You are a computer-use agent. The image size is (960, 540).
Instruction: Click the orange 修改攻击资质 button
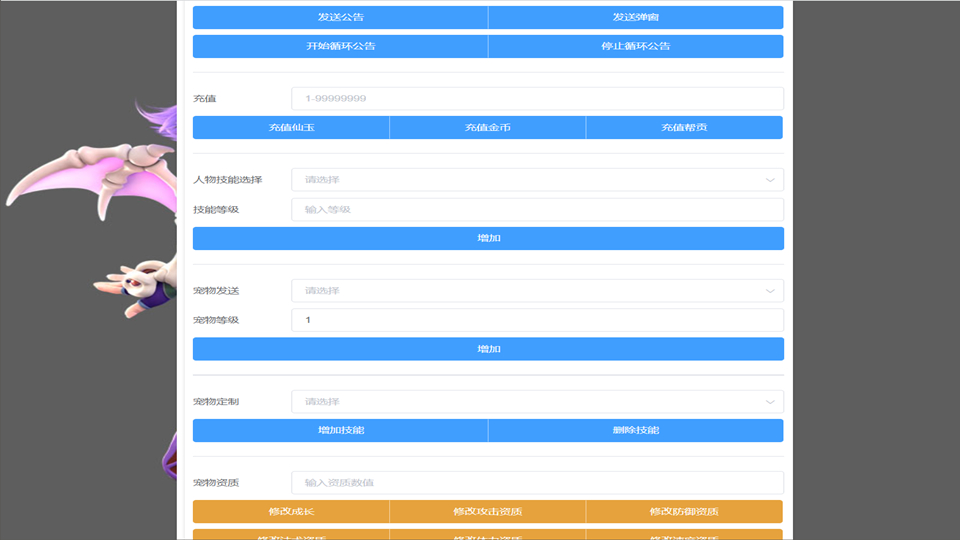pos(487,511)
